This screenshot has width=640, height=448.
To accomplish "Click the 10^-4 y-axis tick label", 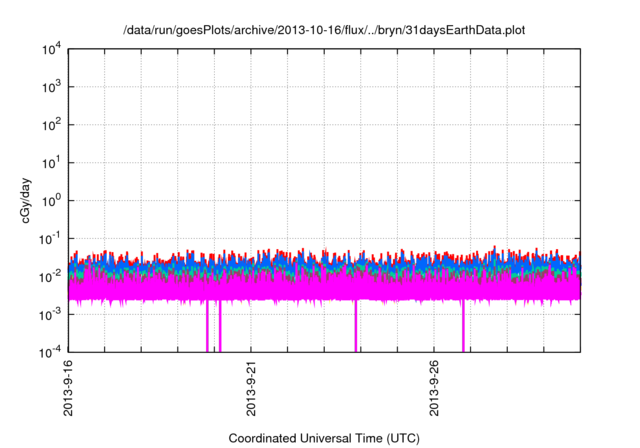I will click(50, 352).
